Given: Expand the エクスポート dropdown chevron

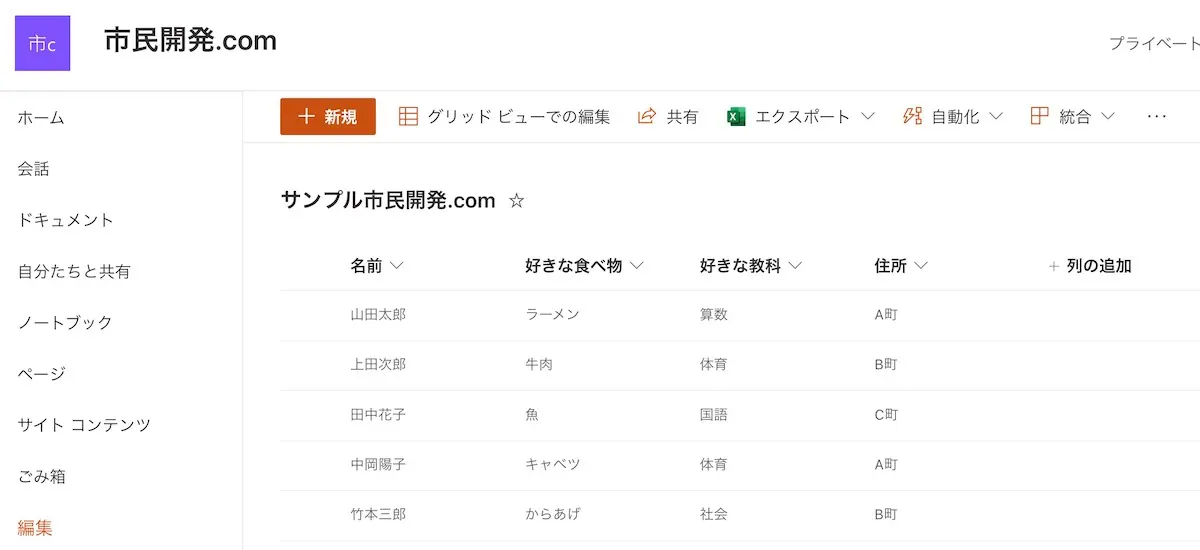Looking at the screenshot, I should 867,116.
